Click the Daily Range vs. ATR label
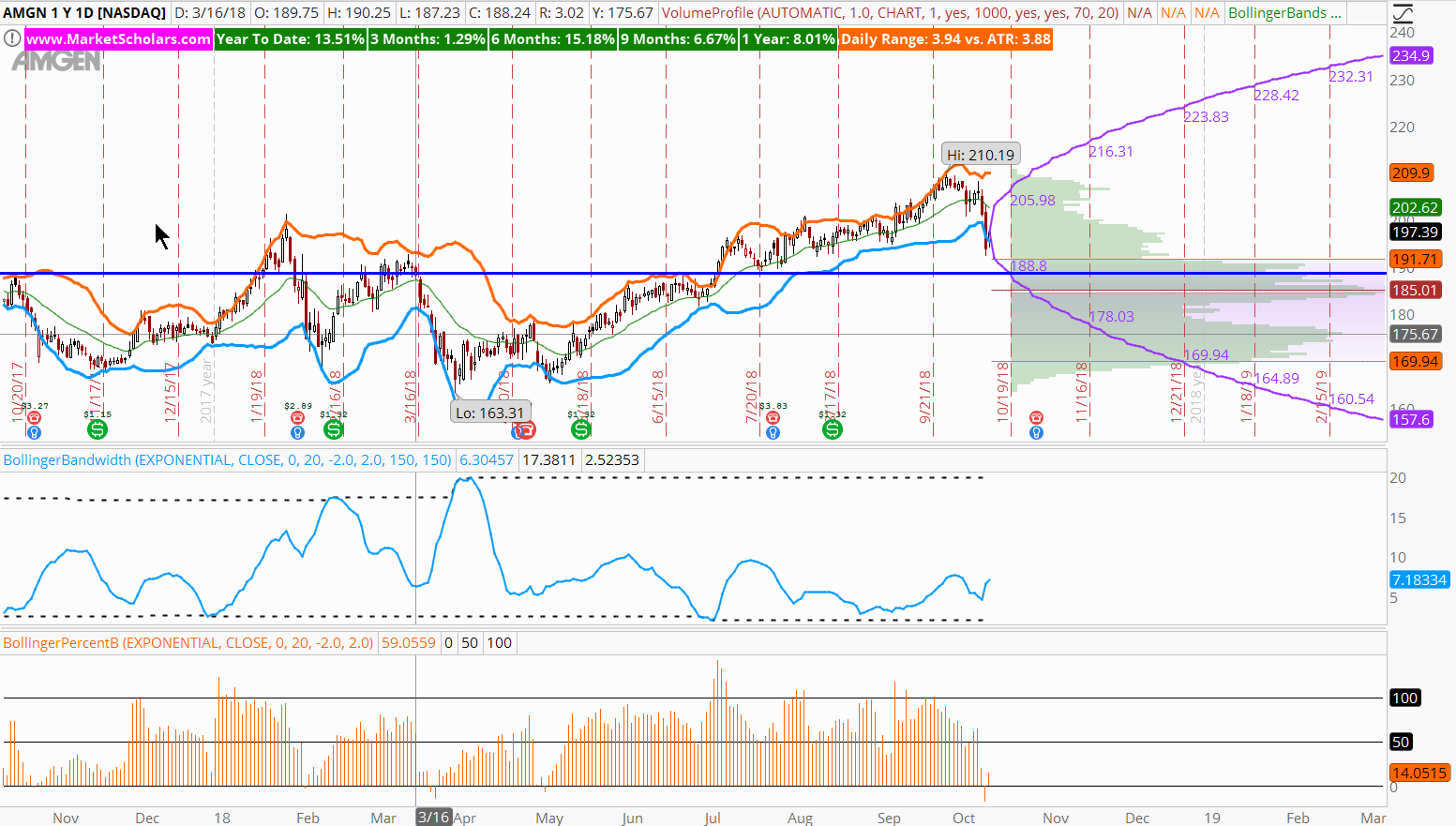The width and height of the screenshot is (1456, 826). [946, 39]
